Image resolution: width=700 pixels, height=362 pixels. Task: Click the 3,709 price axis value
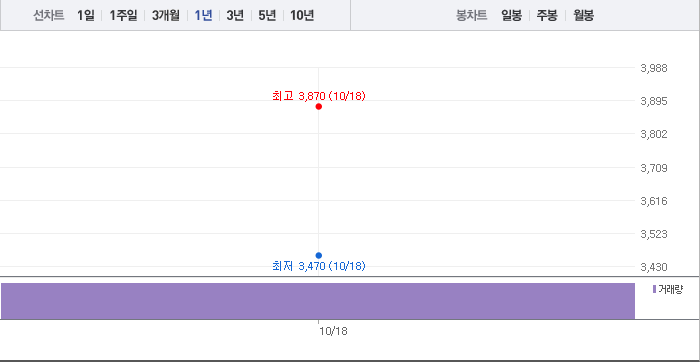[x=654, y=168]
